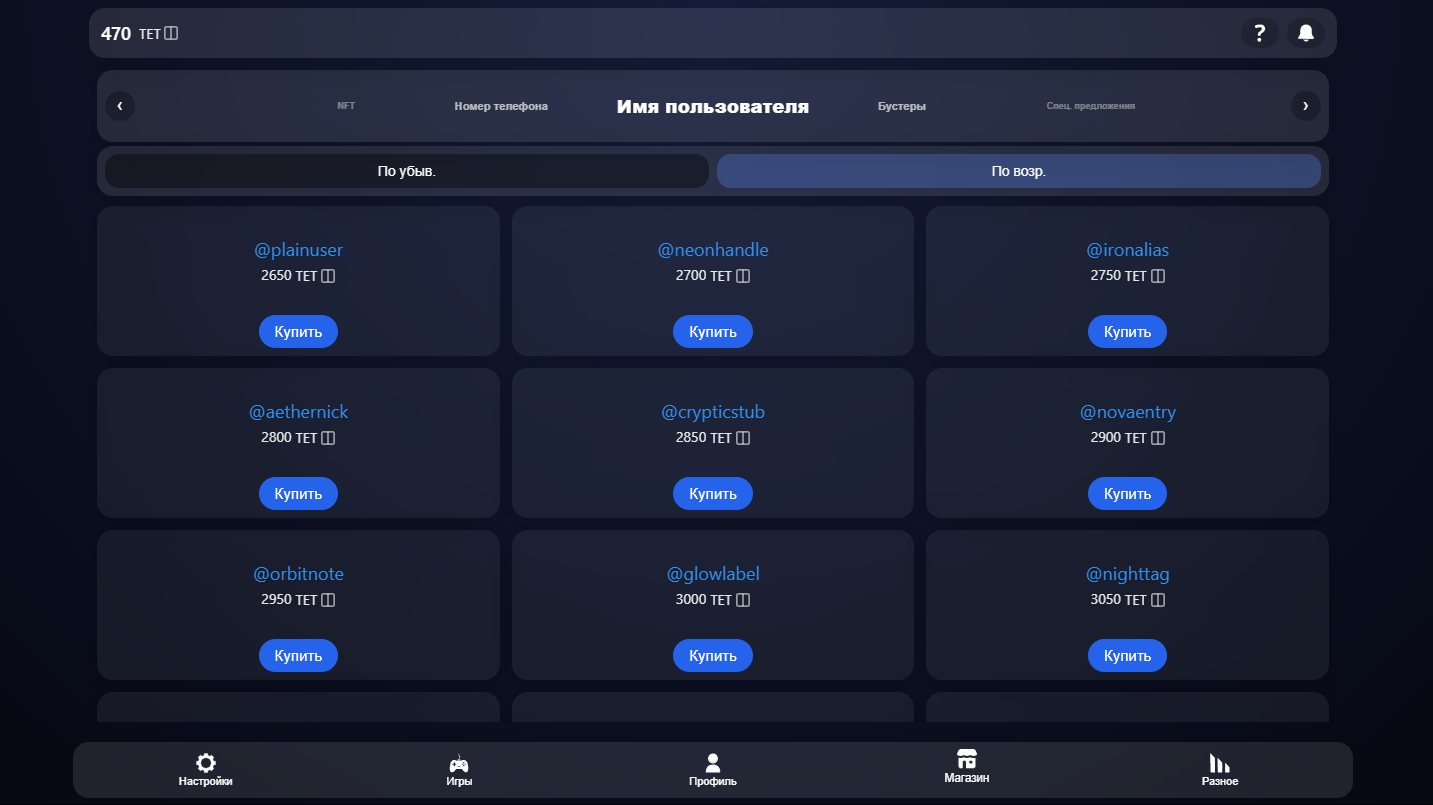Viewport: 1433px width, 805px height.
Task: Open the Shop storefront icon
Action: (x=966, y=759)
